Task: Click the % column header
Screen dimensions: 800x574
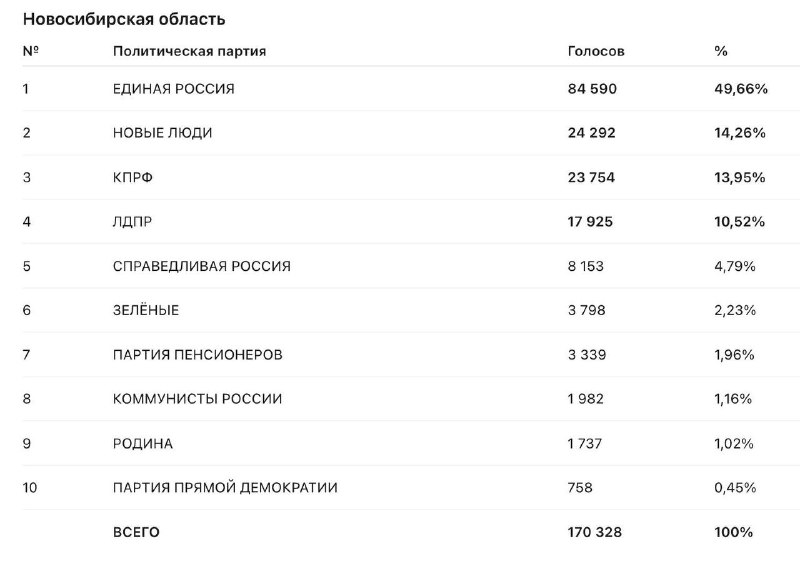Action: point(721,51)
